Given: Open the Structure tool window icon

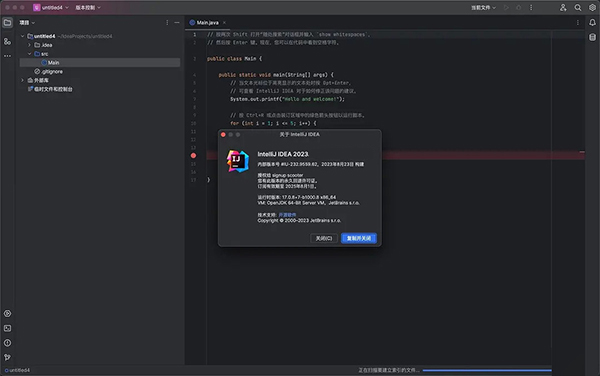Looking at the screenshot, I should click(7, 41).
